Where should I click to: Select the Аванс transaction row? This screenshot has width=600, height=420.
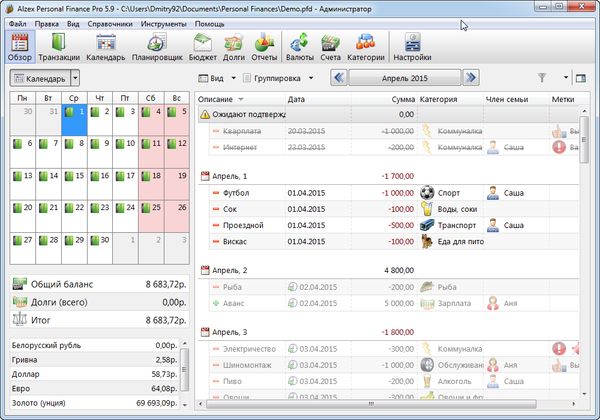tap(394, 303)
